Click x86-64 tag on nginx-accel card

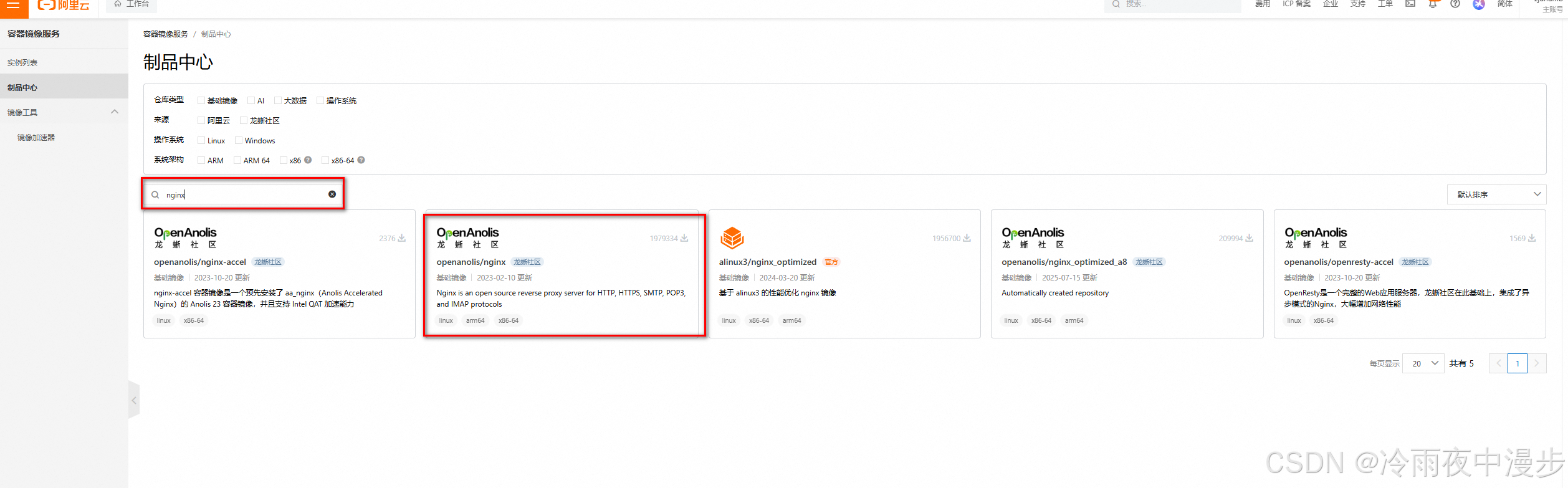coord(194,320)
